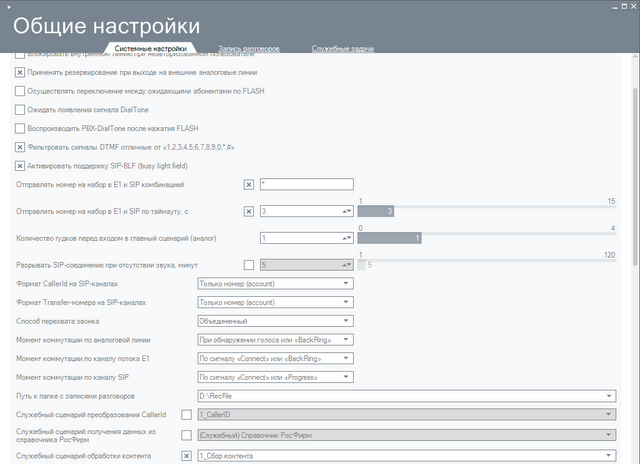The width and height of the screenshot is (640, 464).
Task: Enable «Воспроизводить PBX-DialTone после нажатия FLASH»
Action: [x=20, y=128]
